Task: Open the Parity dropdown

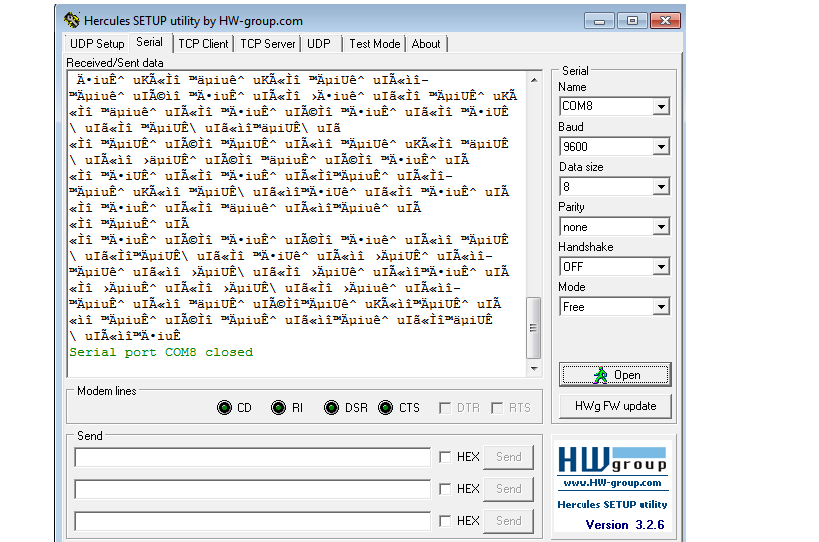Action: (661, 227)
